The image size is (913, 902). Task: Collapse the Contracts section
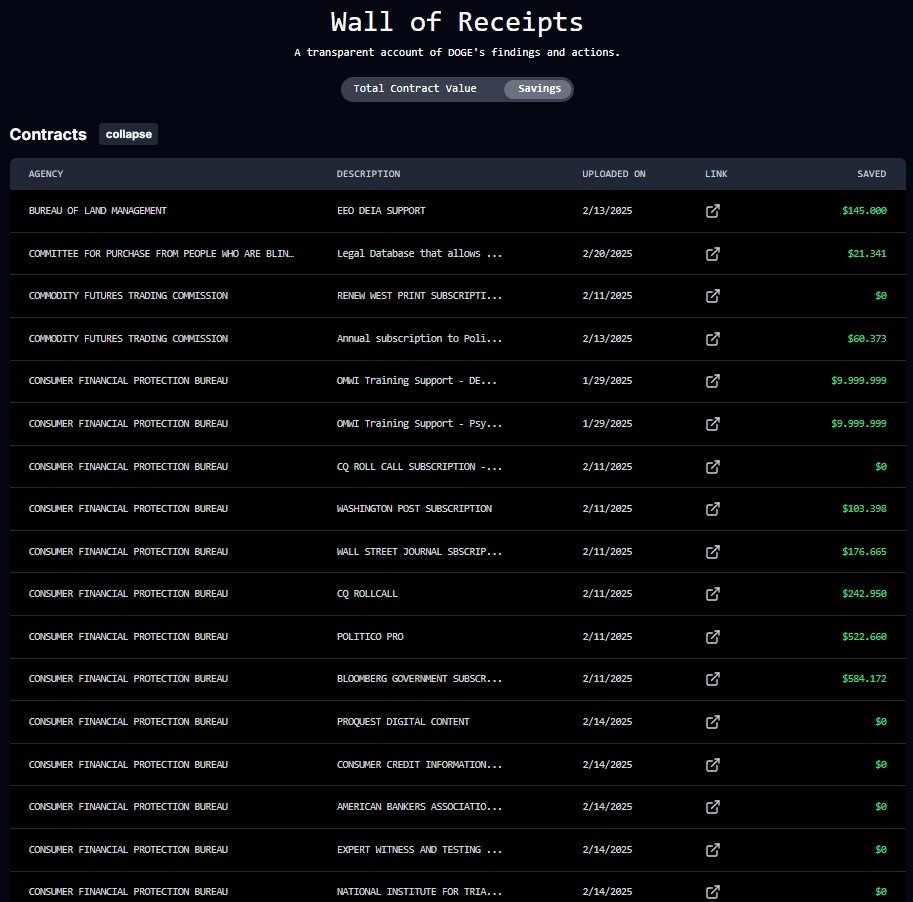(128, 134)
